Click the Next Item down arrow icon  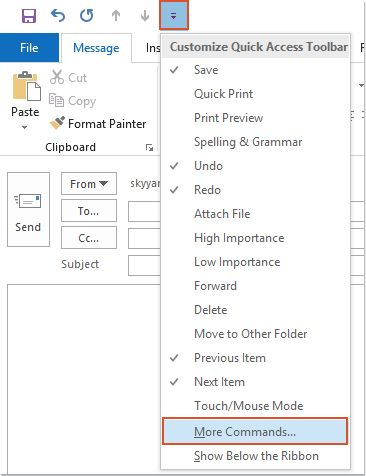(x=145, y=15)
